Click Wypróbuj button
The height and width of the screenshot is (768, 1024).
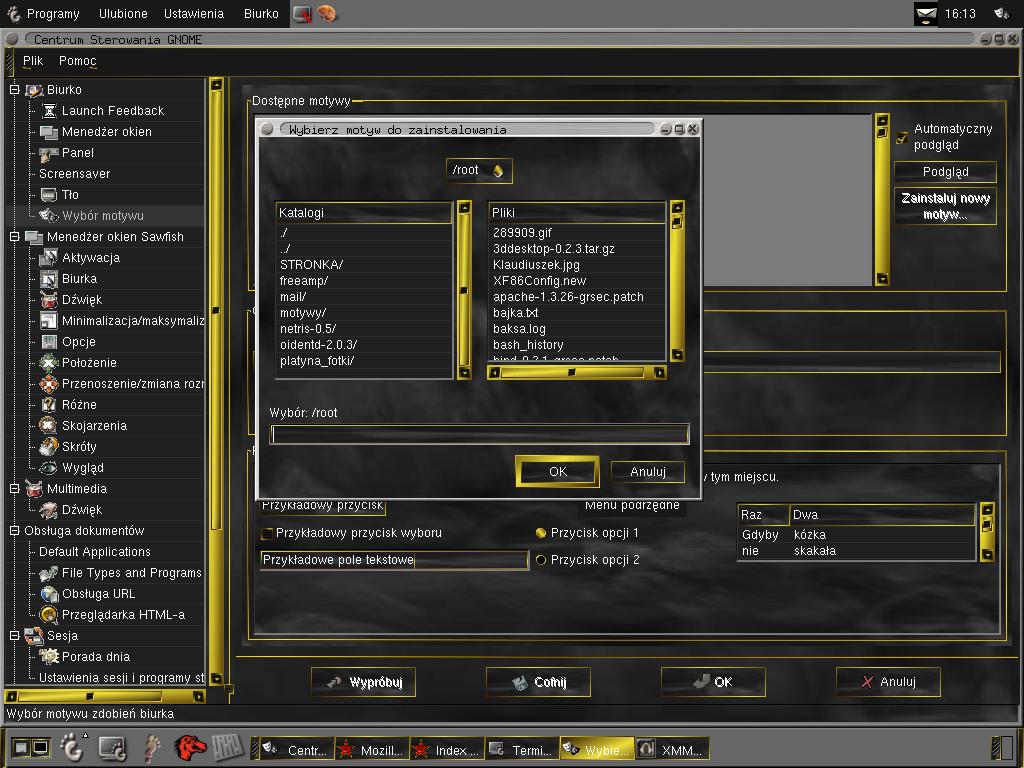363,682
